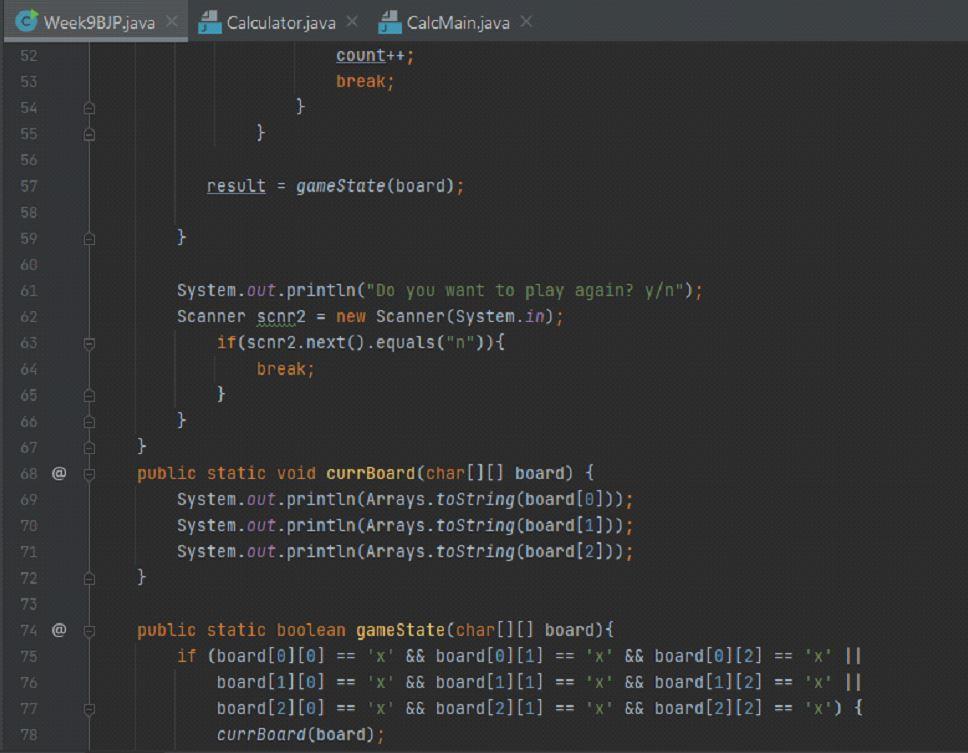Click fold end marker on line 66
968x753 pixels.
(89, 422)
